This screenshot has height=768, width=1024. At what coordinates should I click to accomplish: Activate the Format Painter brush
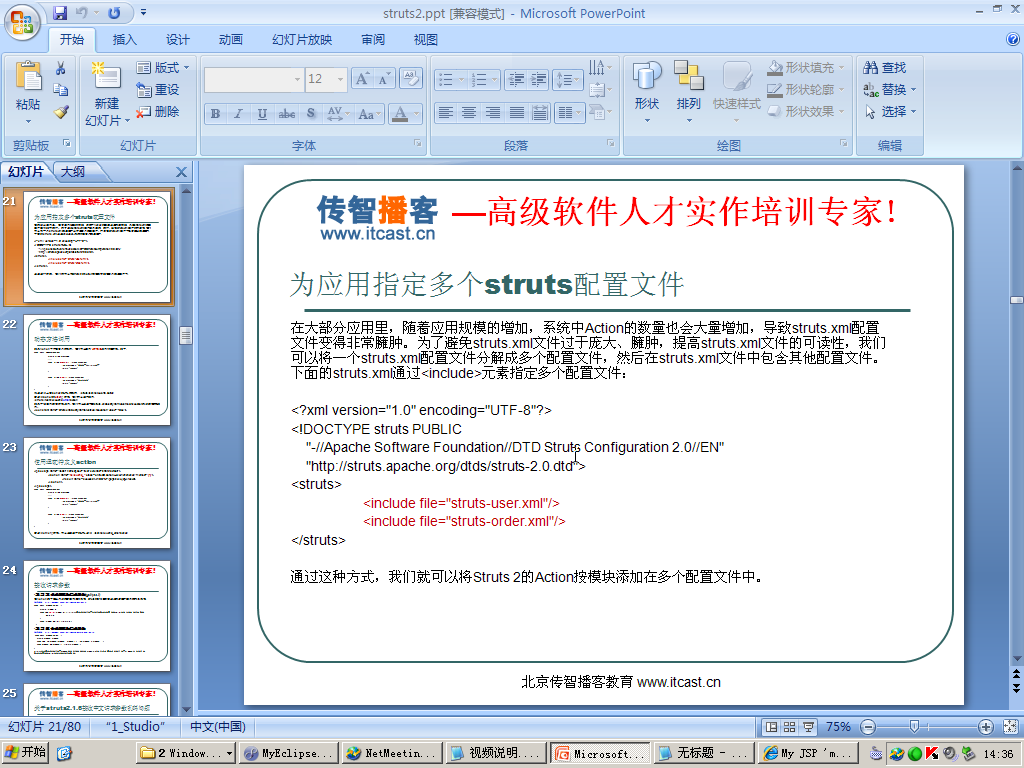coord(61,112)
